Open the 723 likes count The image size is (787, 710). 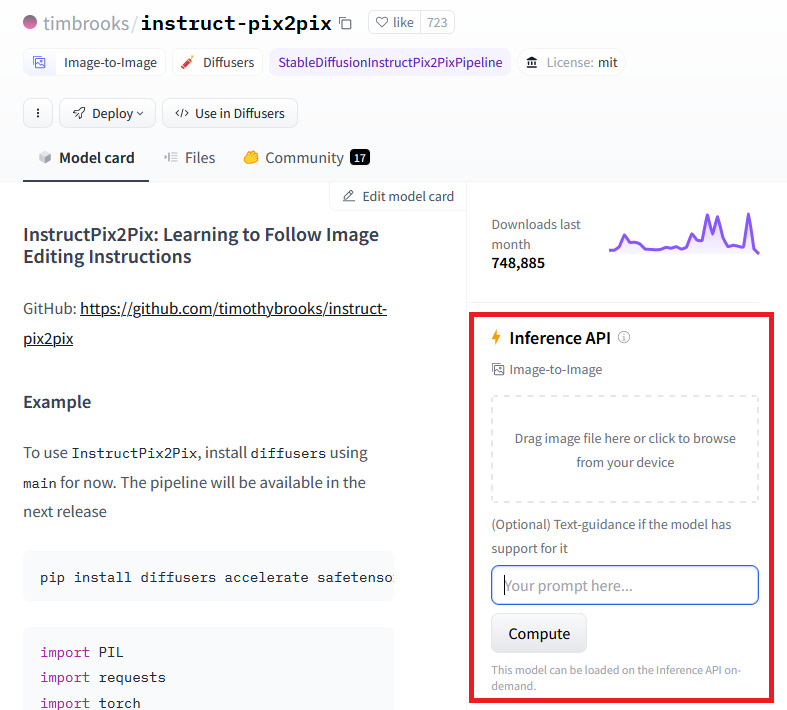click(437, 23)
